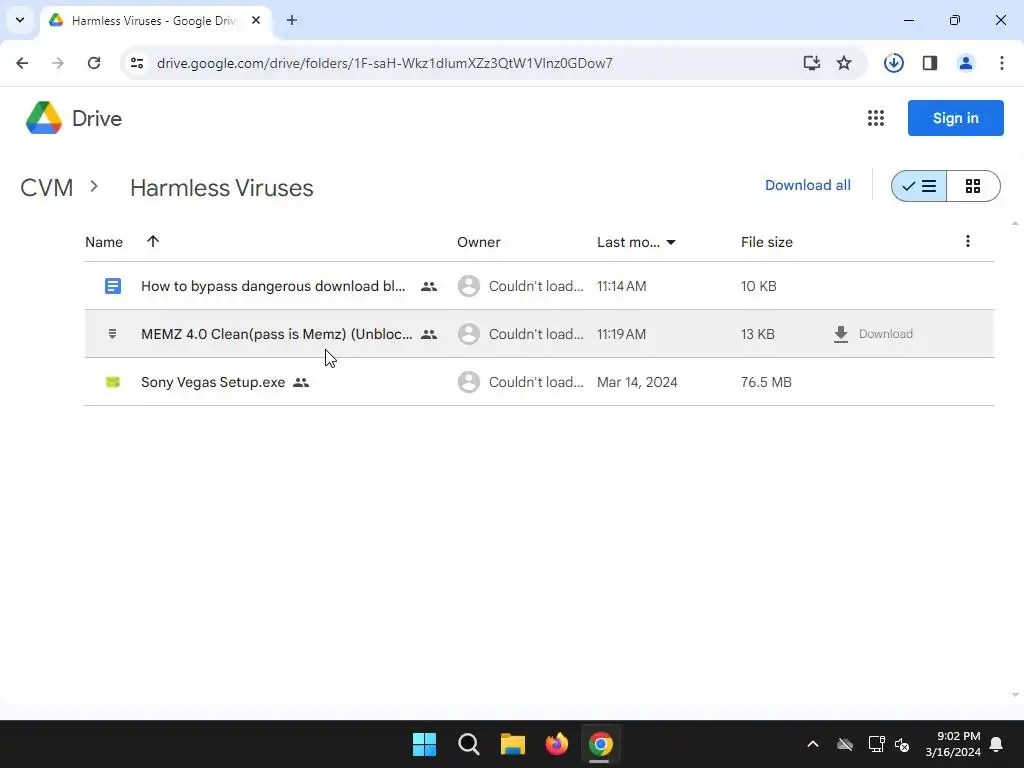Close the Harmless Viruses tab
1024x768 pixels.
click(x=256, y=20)
